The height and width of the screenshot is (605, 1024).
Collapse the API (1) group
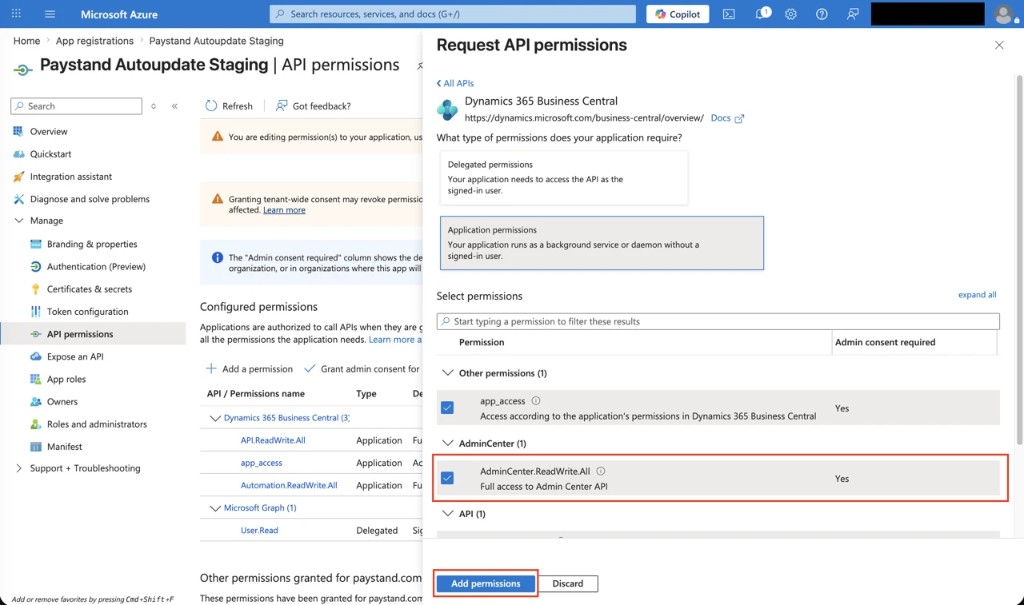point(447,514)
